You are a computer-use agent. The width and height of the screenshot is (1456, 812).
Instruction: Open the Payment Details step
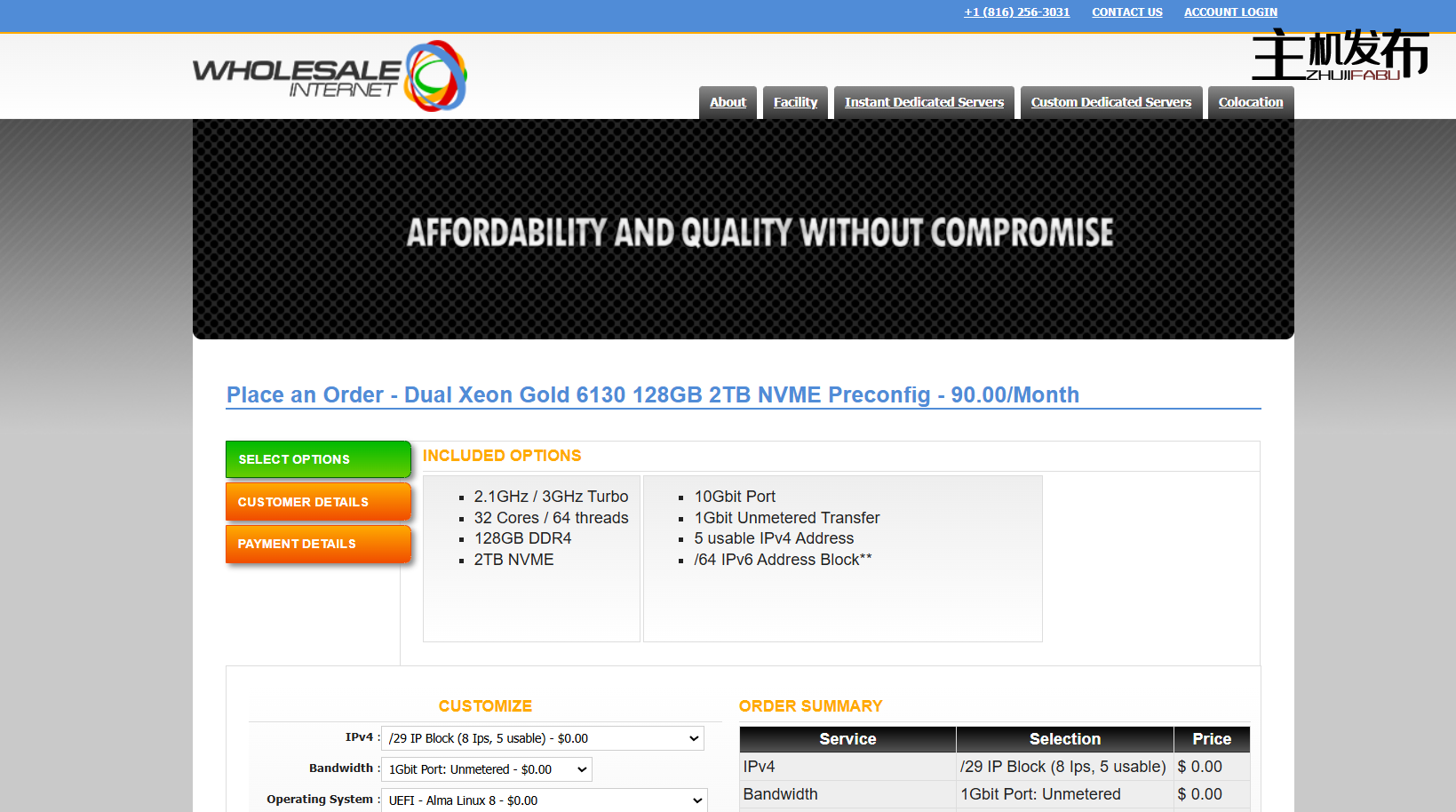(x=317, y=544)
